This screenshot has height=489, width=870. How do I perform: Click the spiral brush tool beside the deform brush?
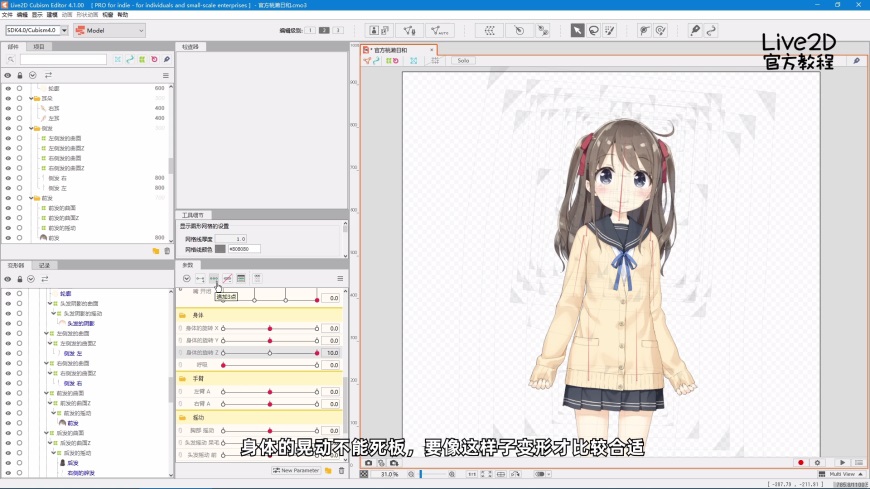[660, 31]
